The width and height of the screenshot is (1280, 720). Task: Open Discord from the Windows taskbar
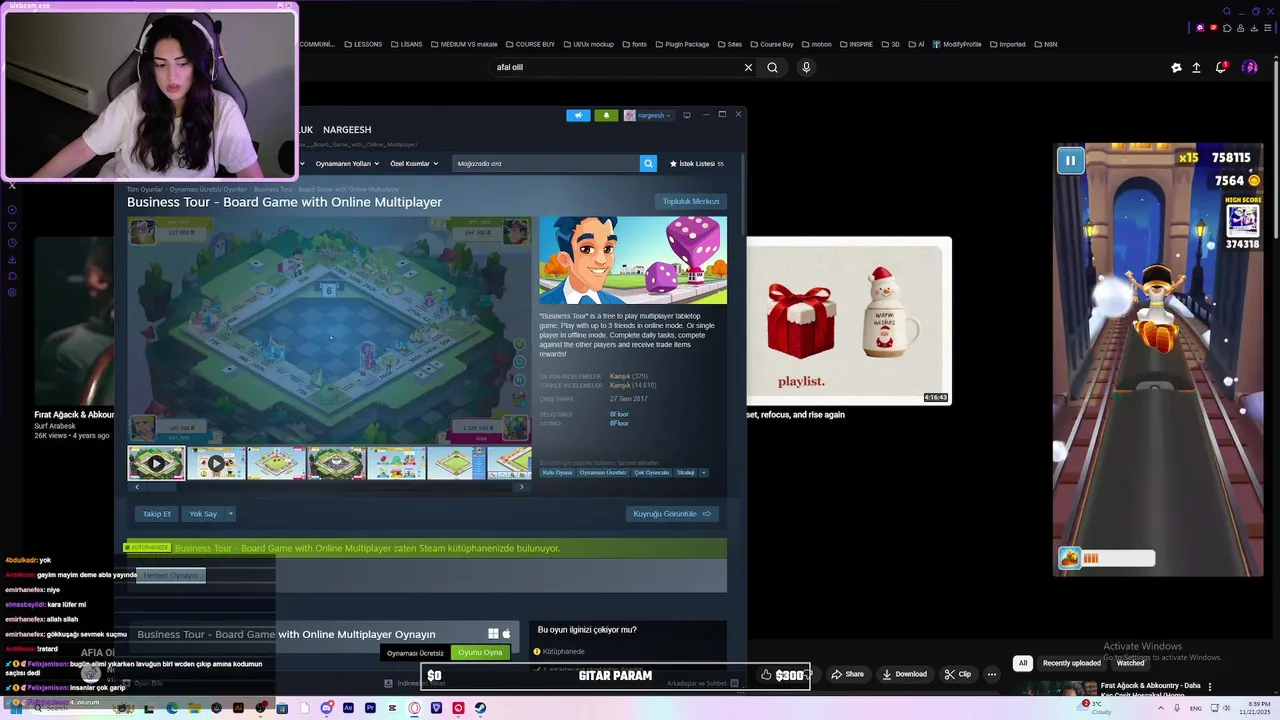click(x=326, y=708)
